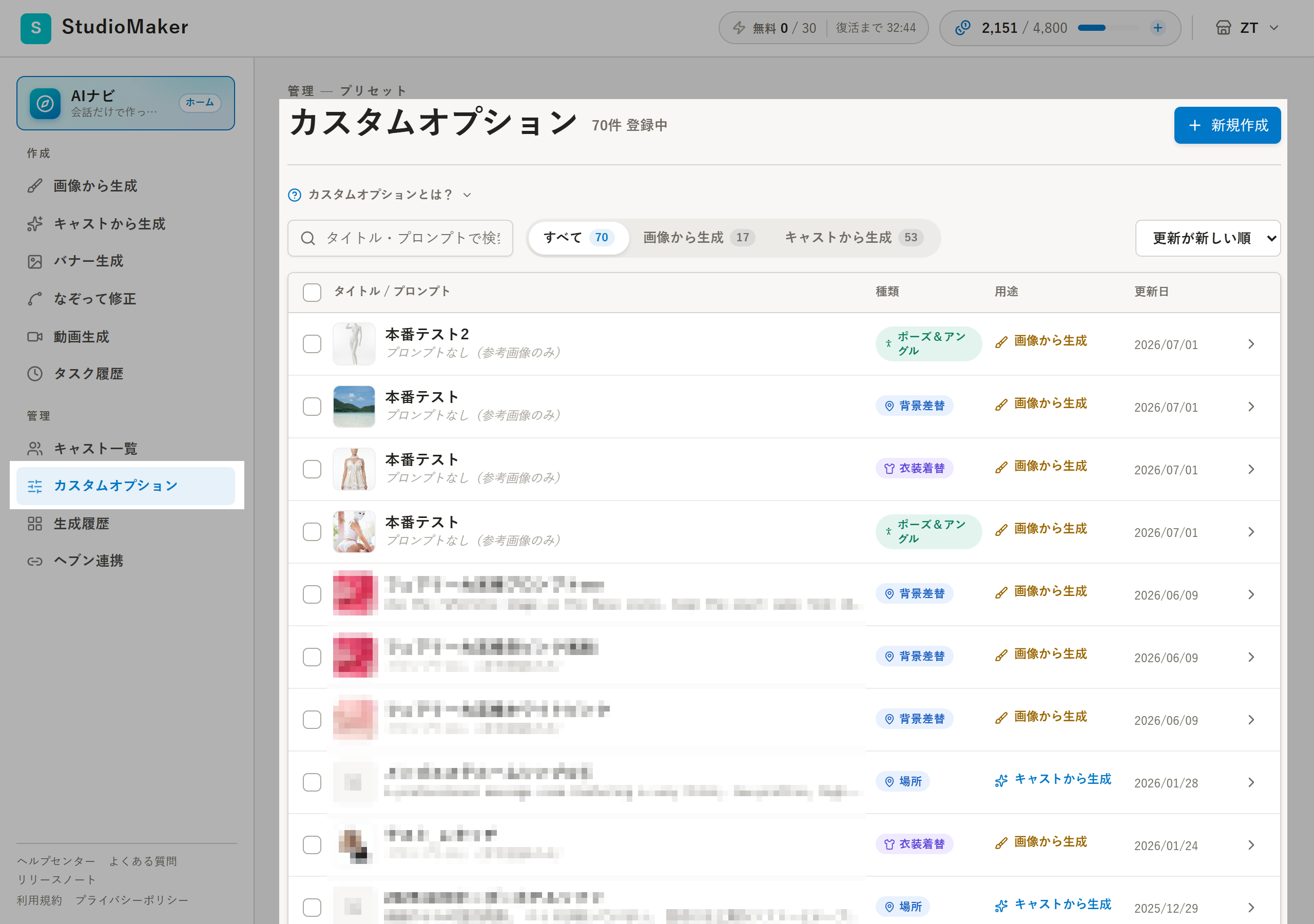The image size is (1314, 924).
Task: Add credits with the plus icon
Action: click(1157, 28)
